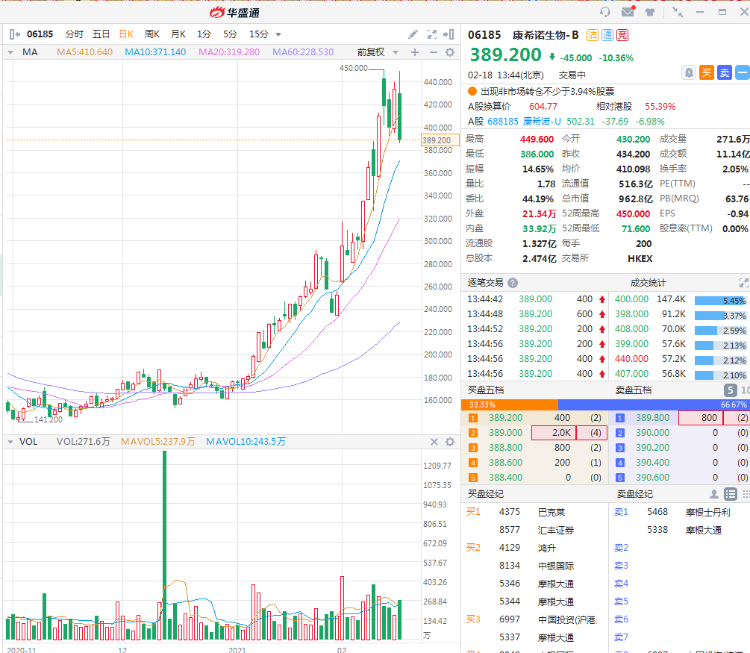Click the red 窝 warrant badge
The width and height of the screenshot is (750, 653).
pyautogui.click(x=622, y=35)
